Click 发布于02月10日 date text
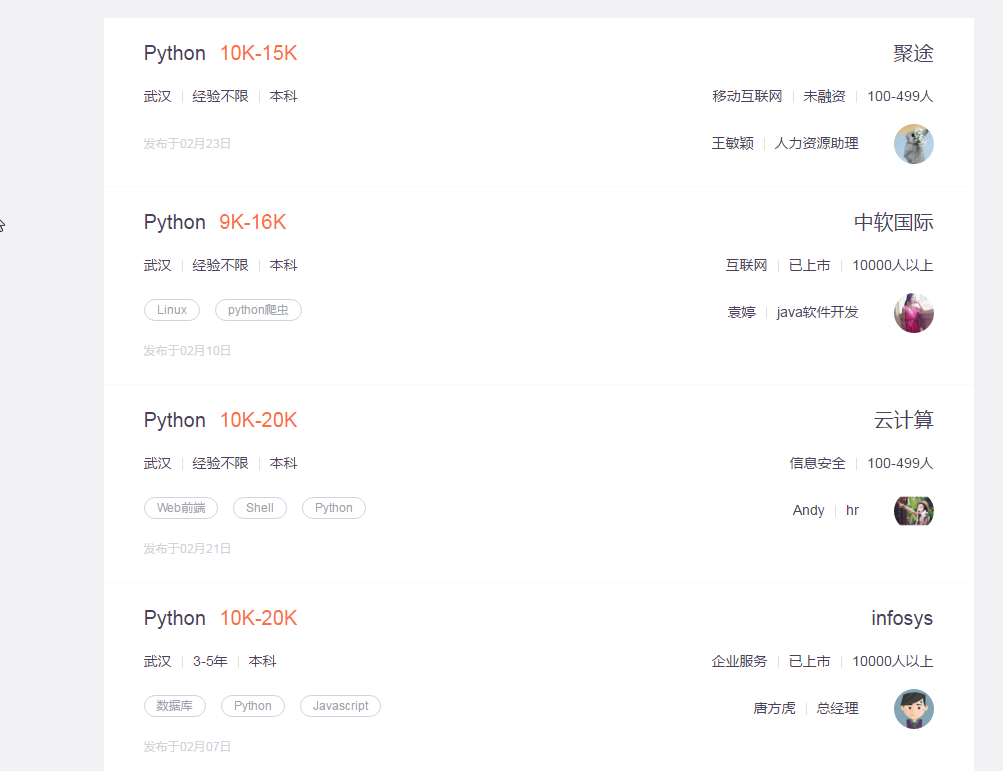 187,351
